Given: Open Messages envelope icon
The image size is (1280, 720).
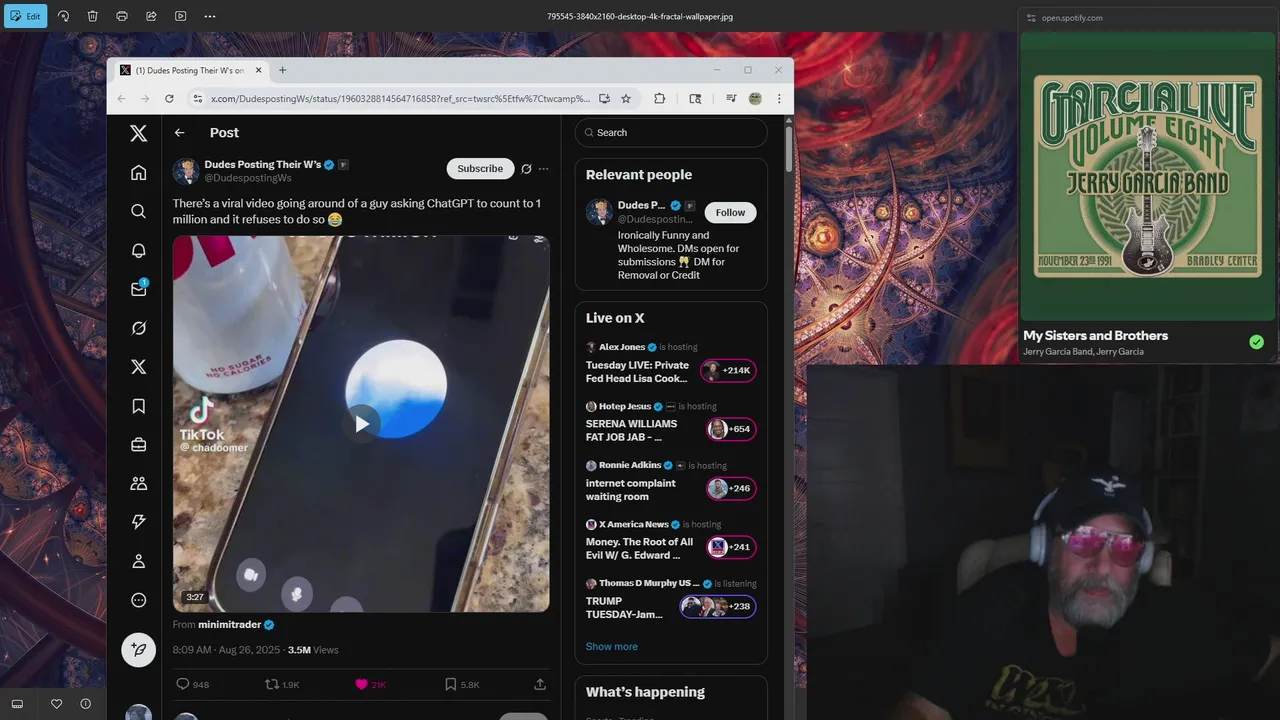Looking at the screenshot, I should pos(139,289).
